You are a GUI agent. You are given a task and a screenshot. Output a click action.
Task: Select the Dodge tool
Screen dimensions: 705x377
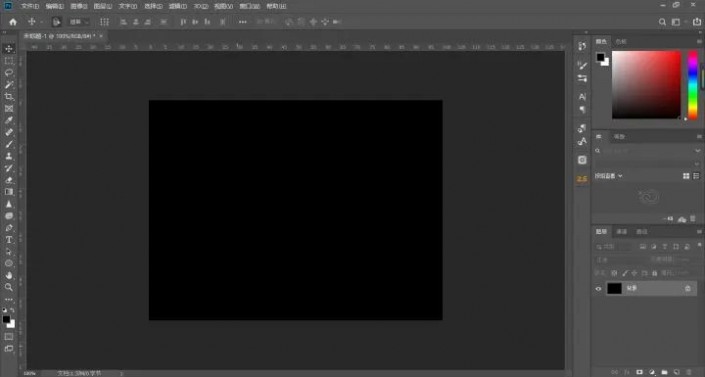pos(9,216)
